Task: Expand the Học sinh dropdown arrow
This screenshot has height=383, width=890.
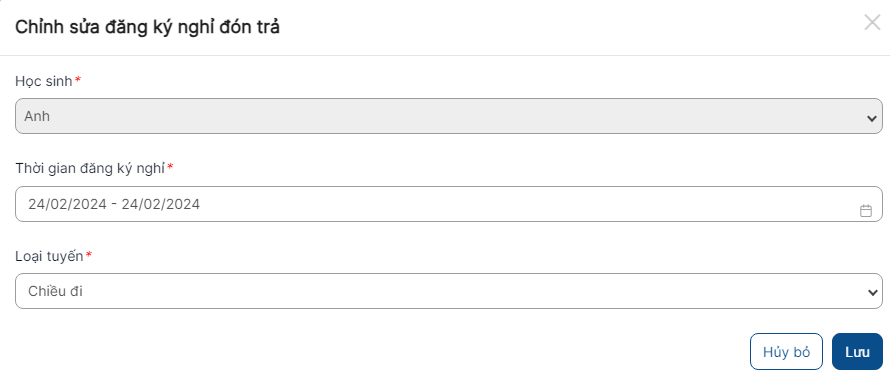Action: coord(872,119)
